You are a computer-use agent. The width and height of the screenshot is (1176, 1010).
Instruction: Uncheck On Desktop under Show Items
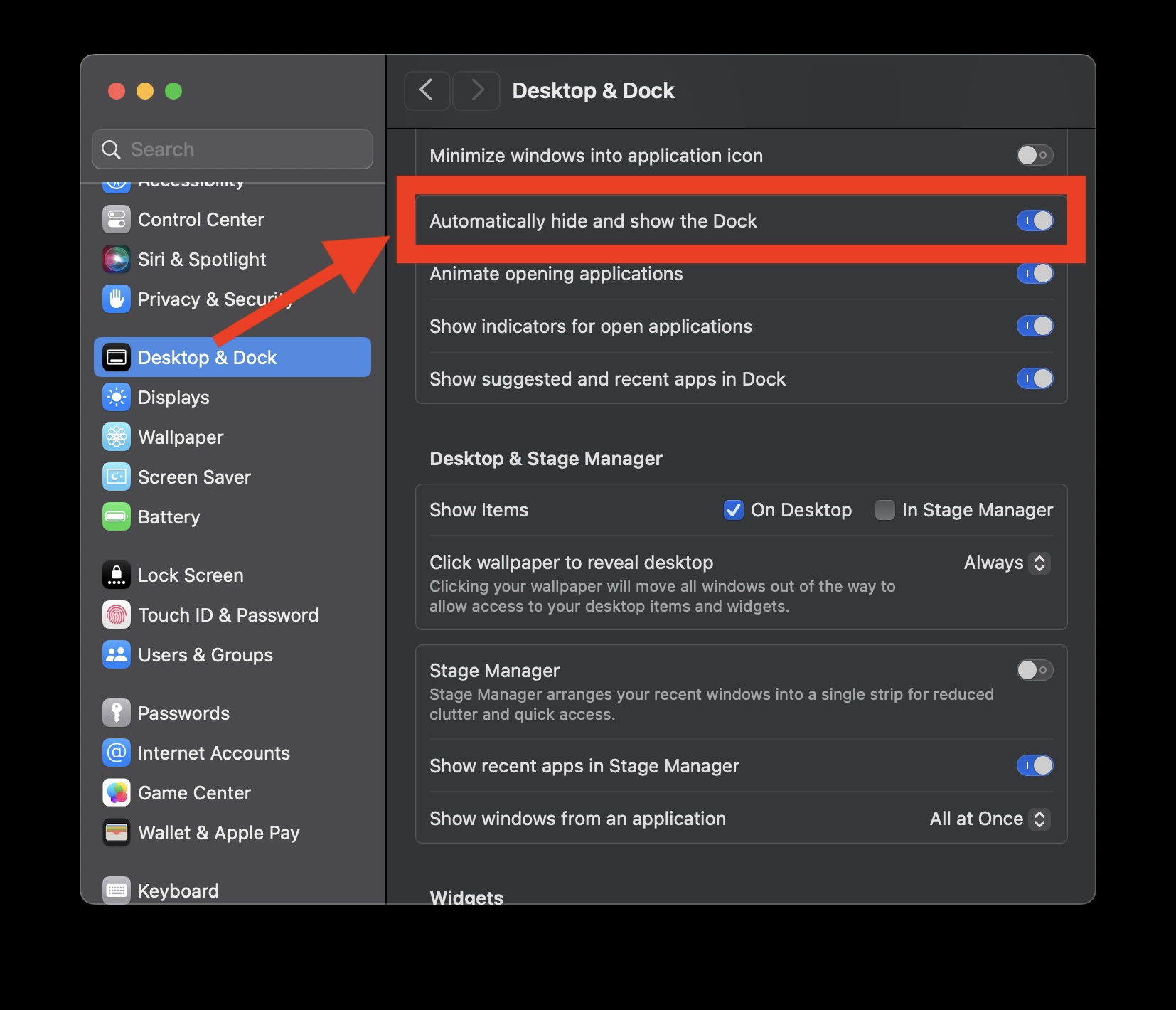point(733,510)
